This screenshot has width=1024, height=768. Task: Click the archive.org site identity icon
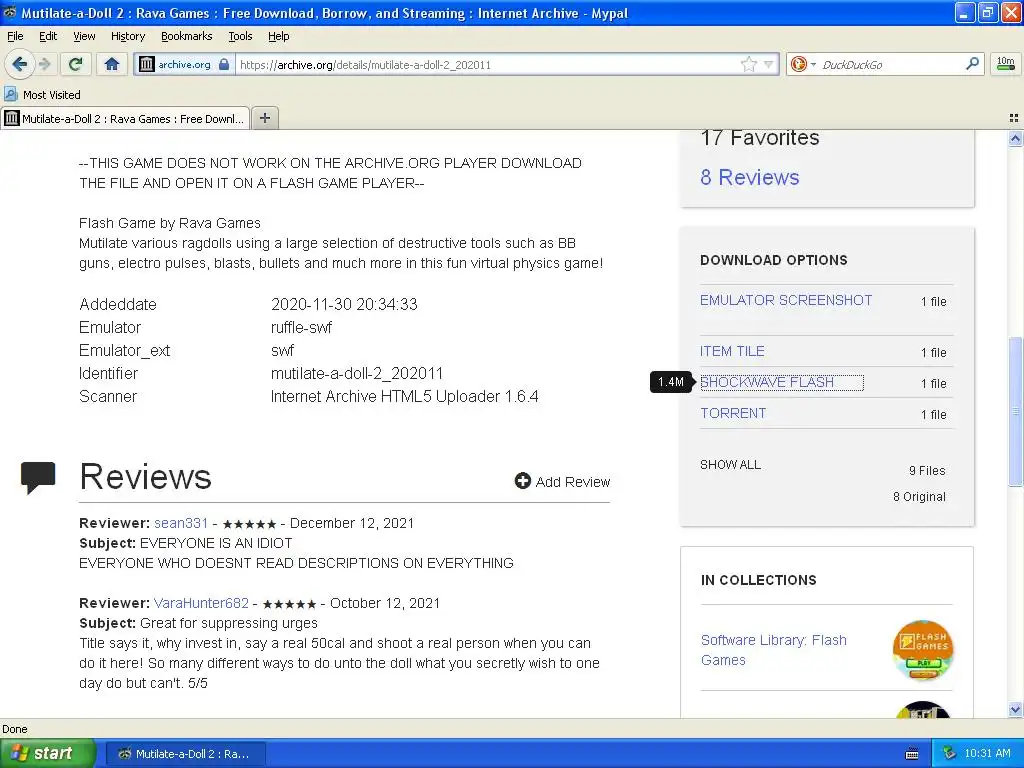pos(148,64)
